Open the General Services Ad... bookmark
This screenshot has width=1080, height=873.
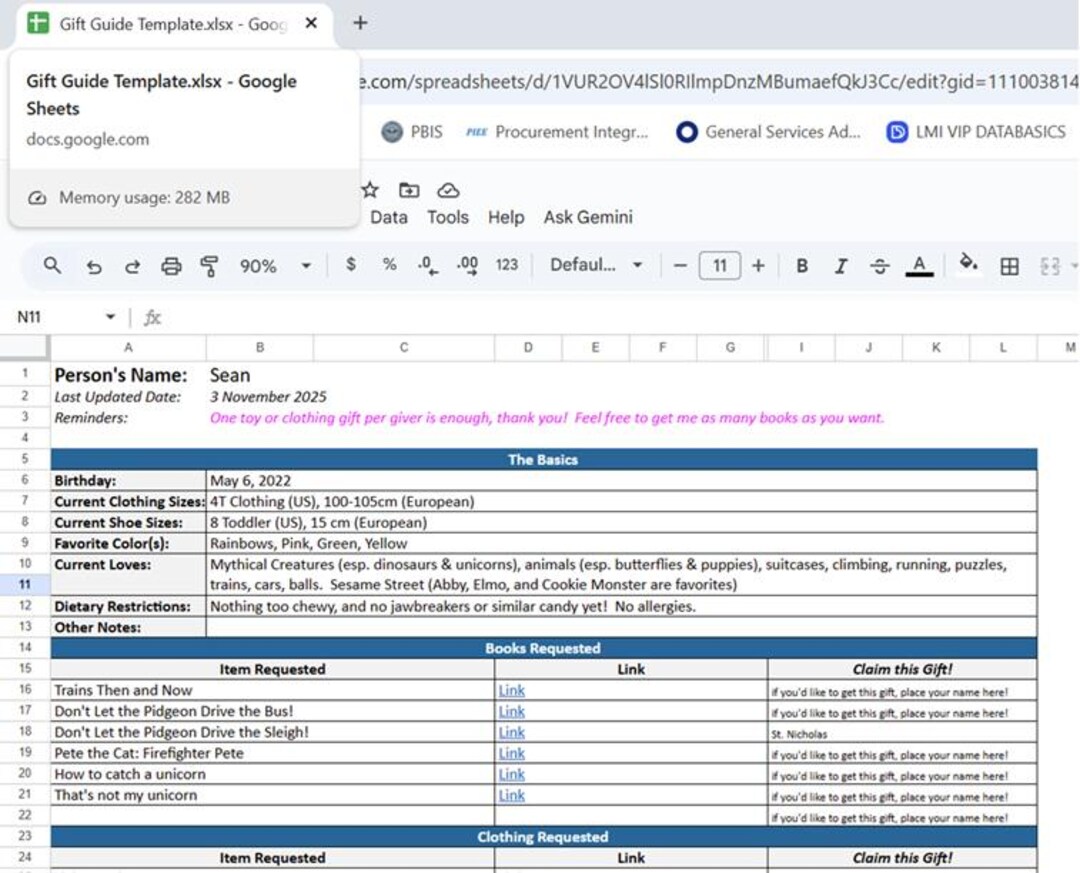click(x=769, y=132)
